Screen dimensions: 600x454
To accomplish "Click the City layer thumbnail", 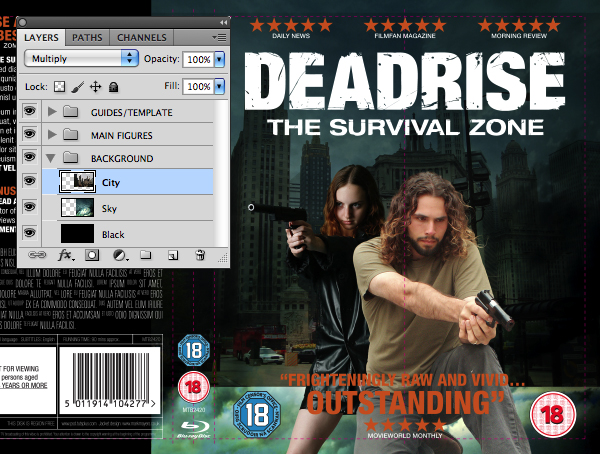I will 77,181.
